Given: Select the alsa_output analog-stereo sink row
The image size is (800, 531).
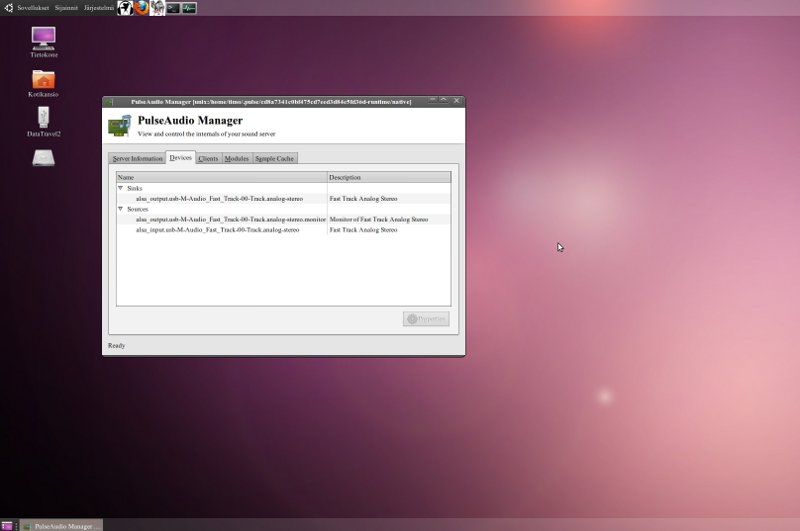Looking at the screenshot, I should tap(283, 198).
